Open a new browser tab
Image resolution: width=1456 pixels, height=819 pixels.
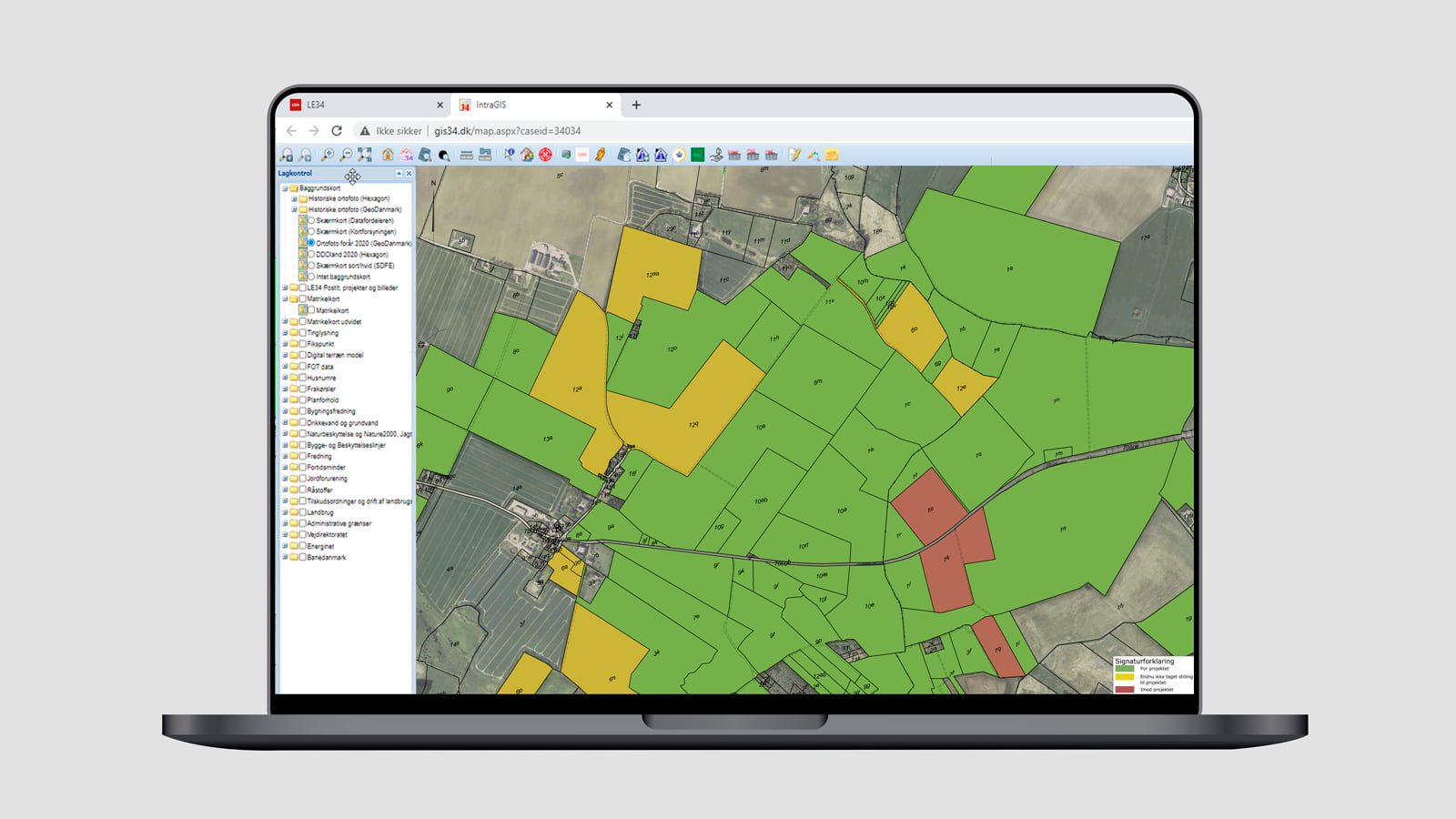(636, 105)
